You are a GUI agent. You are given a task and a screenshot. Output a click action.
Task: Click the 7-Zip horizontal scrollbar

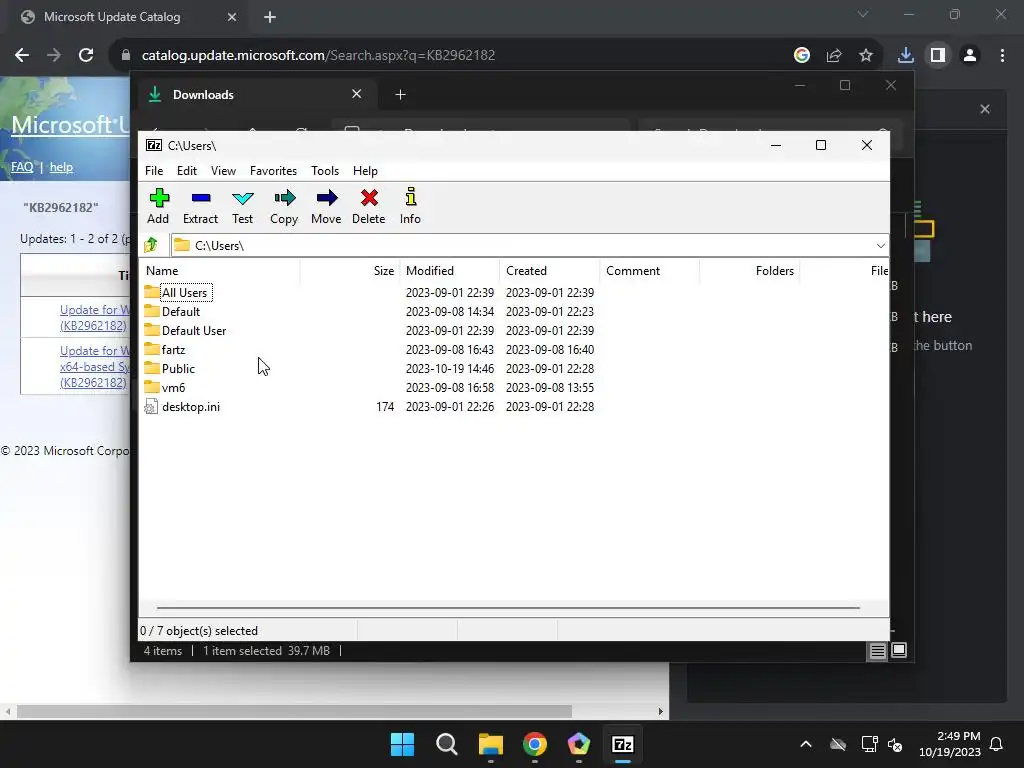(508, 607)
